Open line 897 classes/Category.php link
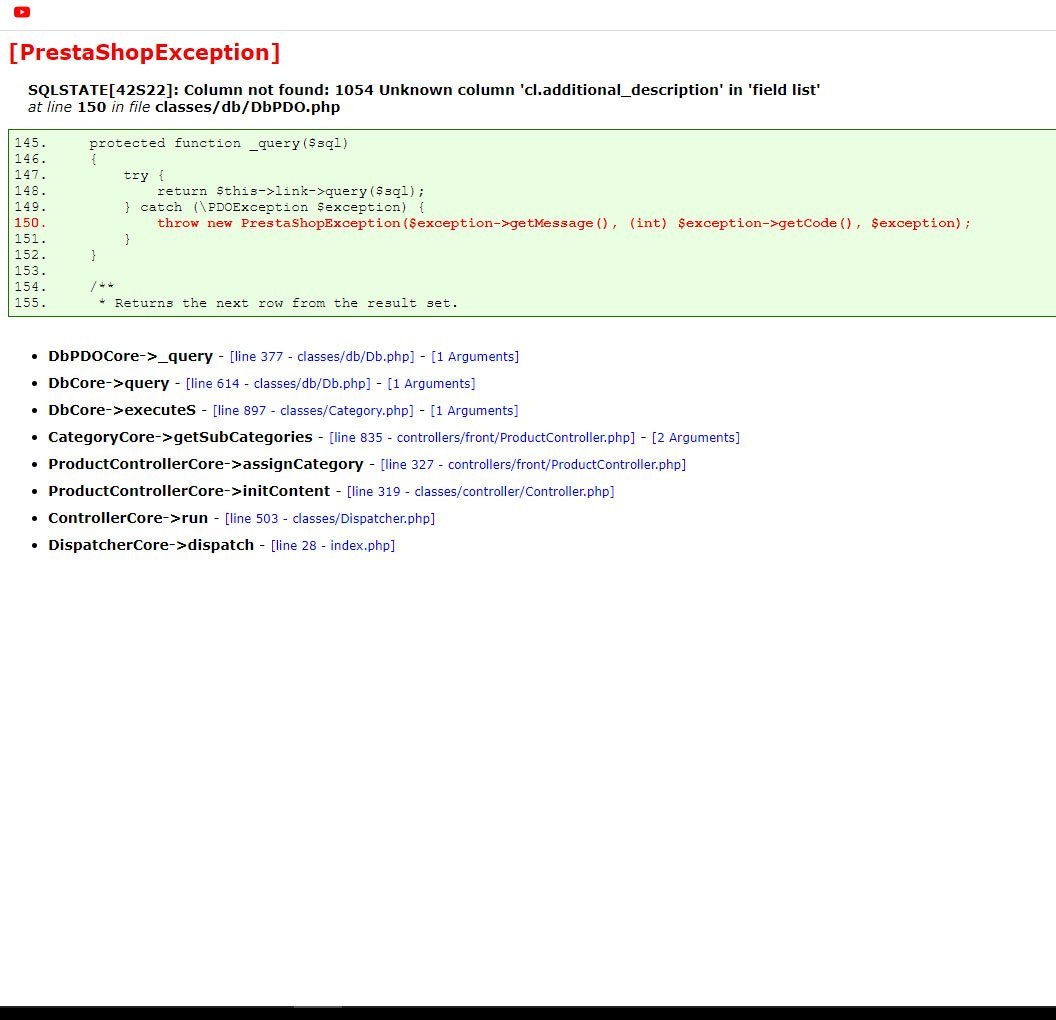The width and height of the screenshot is (1056, 1020). 313,410
